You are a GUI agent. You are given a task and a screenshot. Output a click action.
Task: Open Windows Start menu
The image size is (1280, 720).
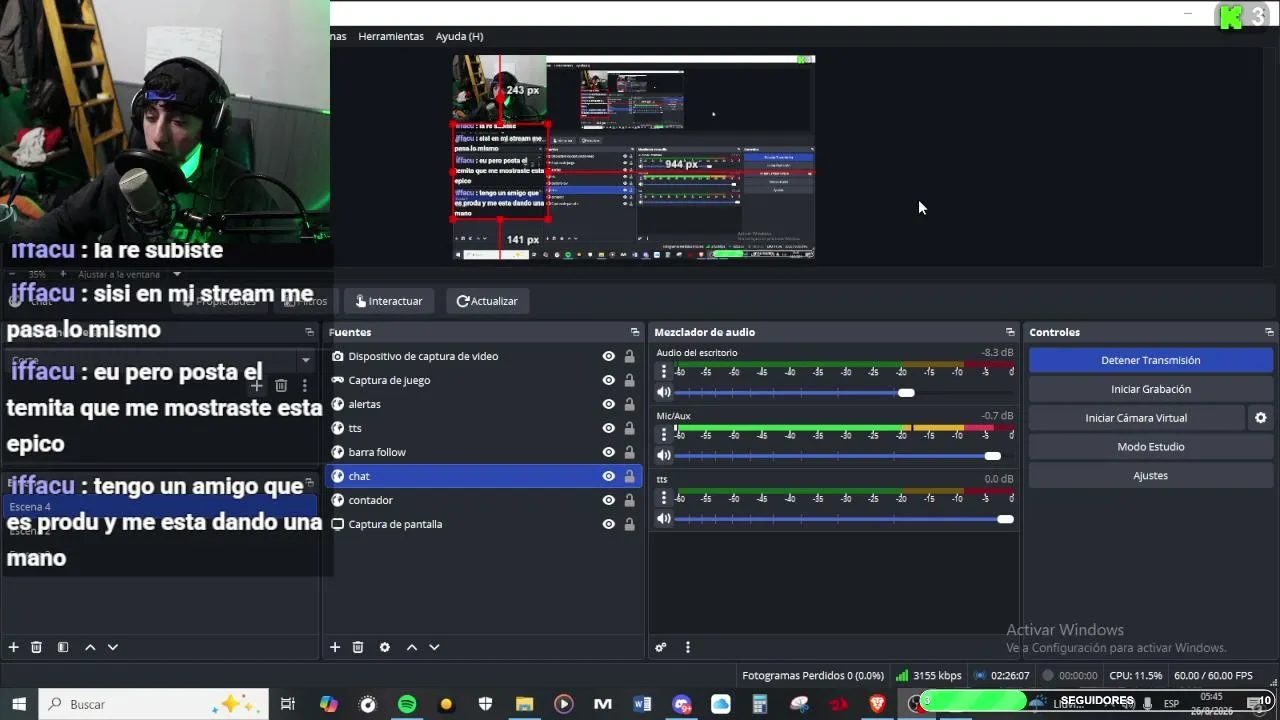click(19, 704)
